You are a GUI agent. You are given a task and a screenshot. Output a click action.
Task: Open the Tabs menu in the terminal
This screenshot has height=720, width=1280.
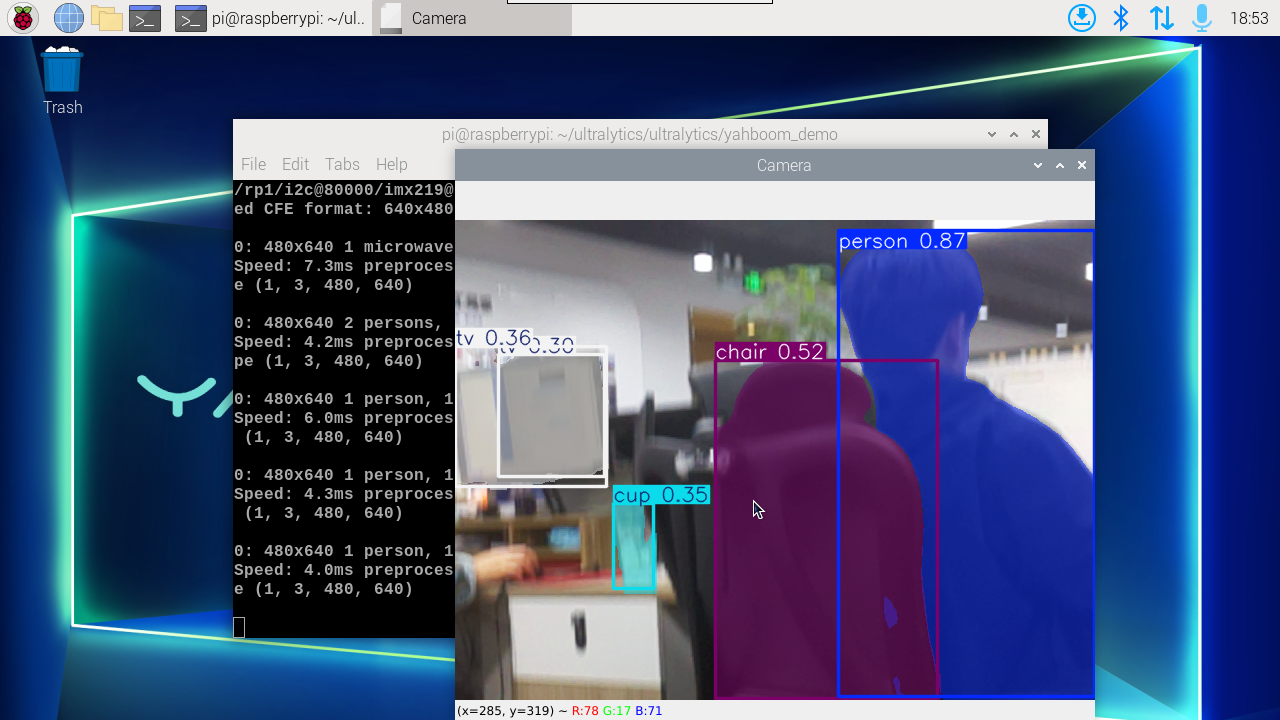(x=342, y=164)
